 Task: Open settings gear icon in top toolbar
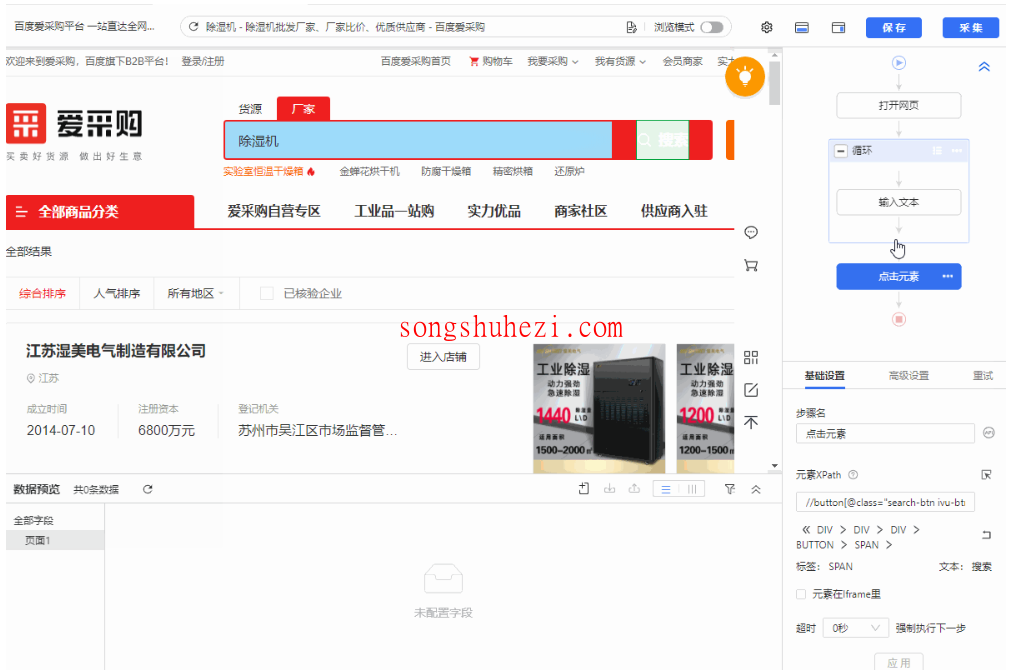[766, 27]
